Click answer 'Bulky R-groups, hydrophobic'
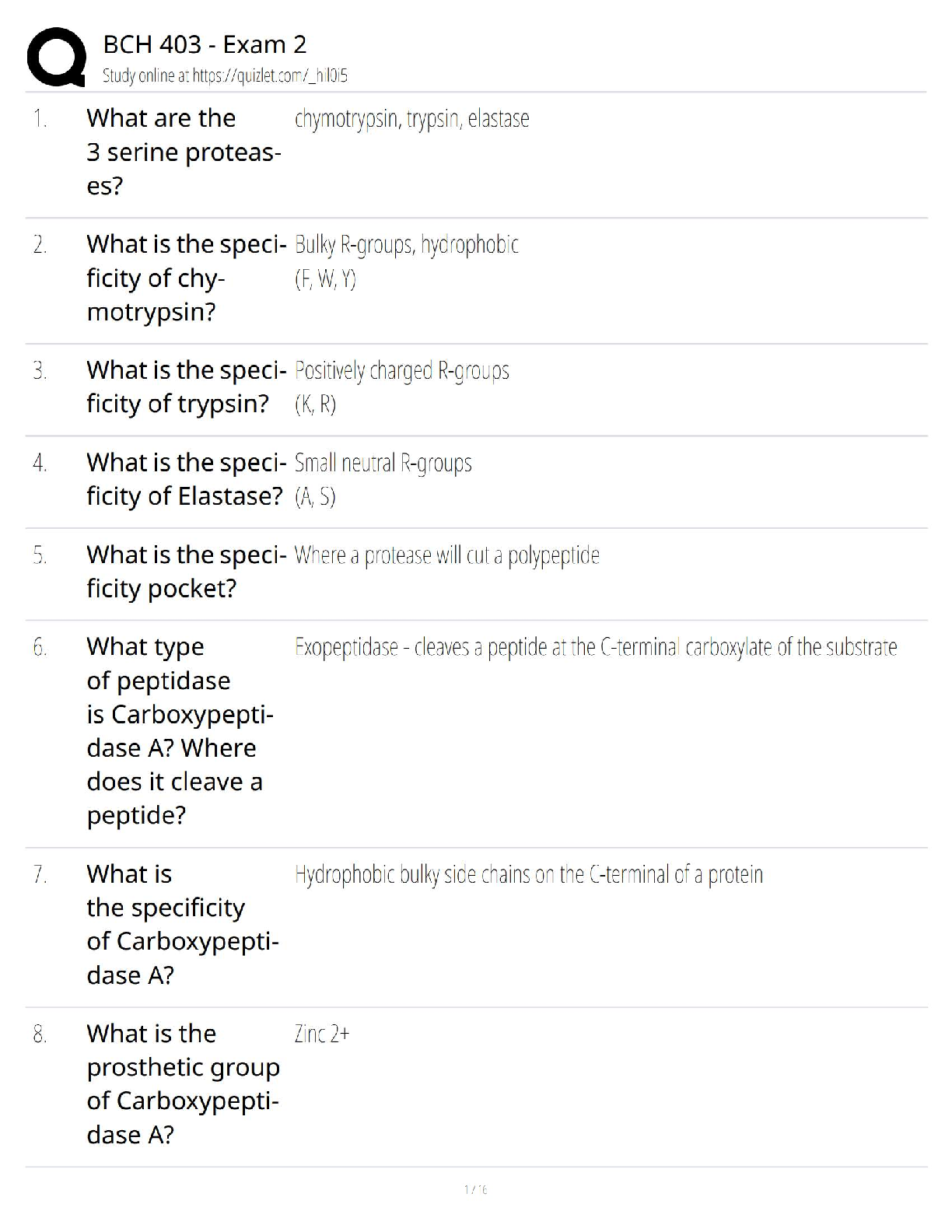Image resolution: width=952 pixels, height=1232 pixels. tap(406, 245)
